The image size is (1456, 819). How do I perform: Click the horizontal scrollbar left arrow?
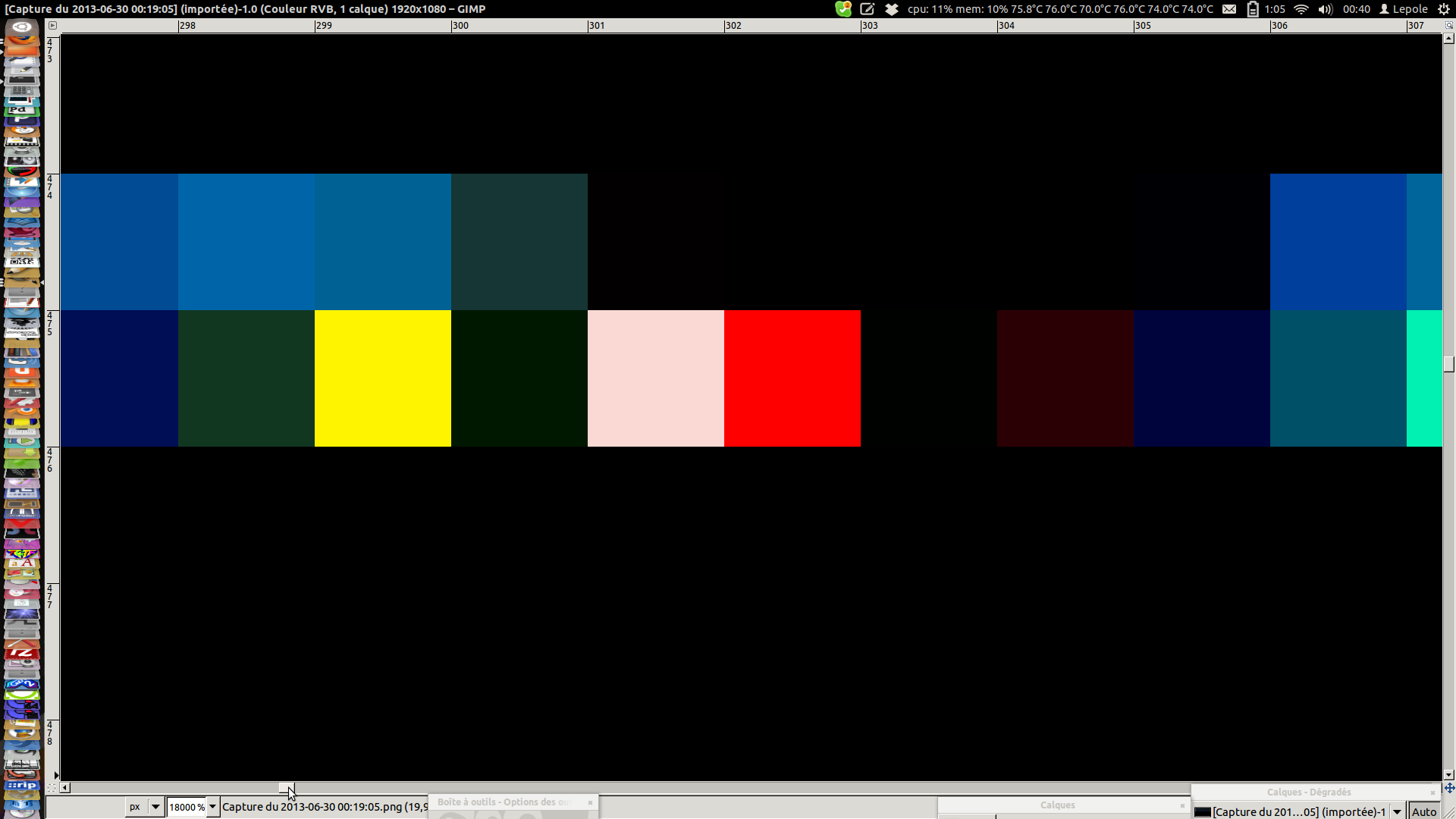coord(65,788)
